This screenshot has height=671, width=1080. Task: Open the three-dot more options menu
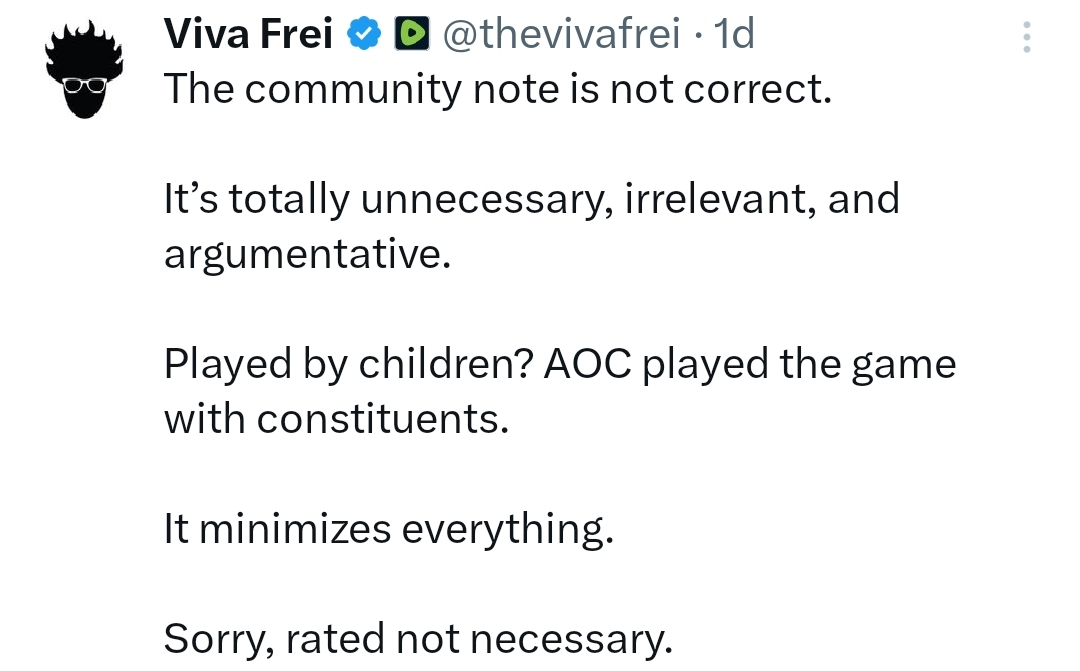(1026, 37)
